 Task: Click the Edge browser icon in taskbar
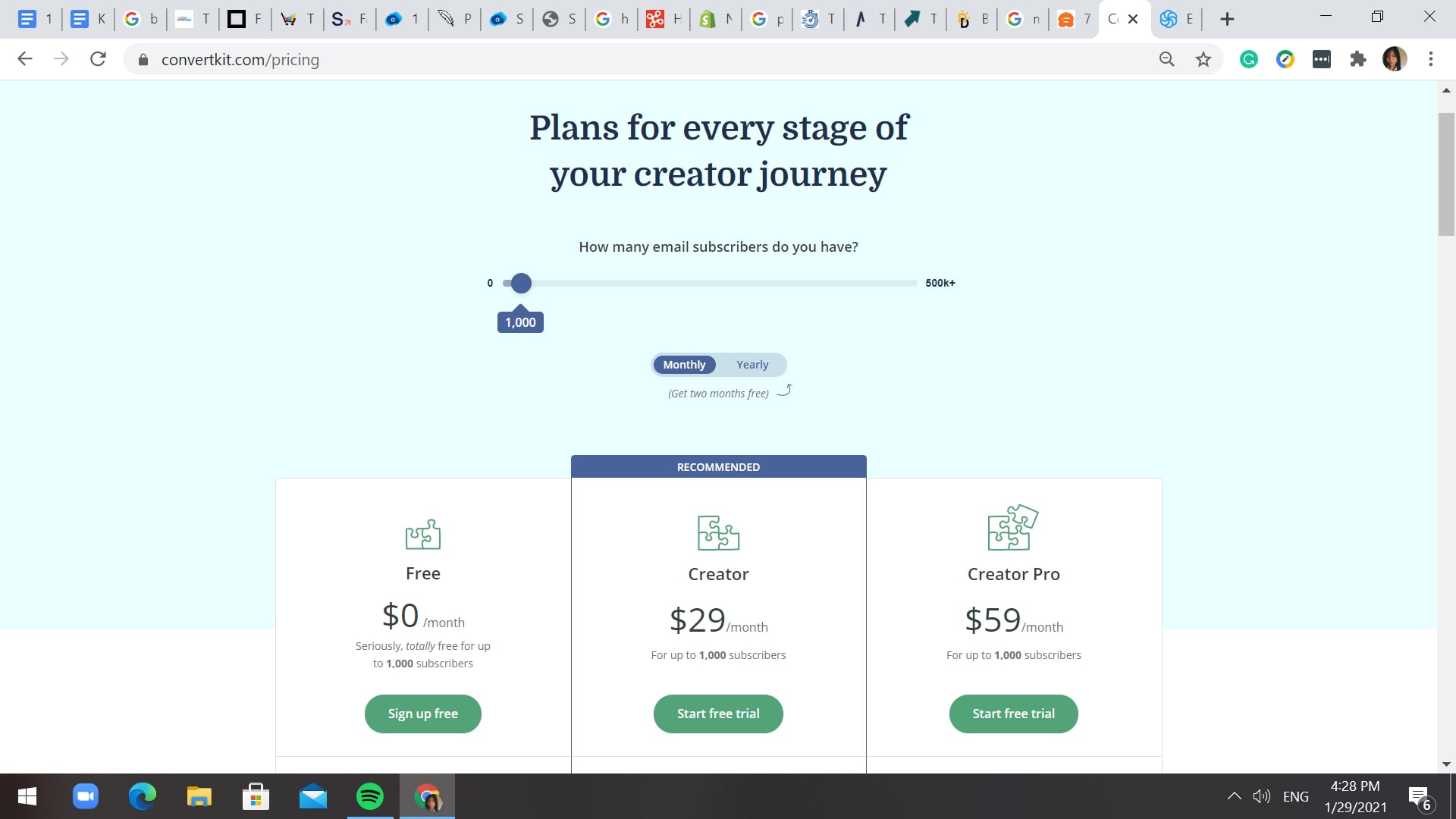click(143, 796)
